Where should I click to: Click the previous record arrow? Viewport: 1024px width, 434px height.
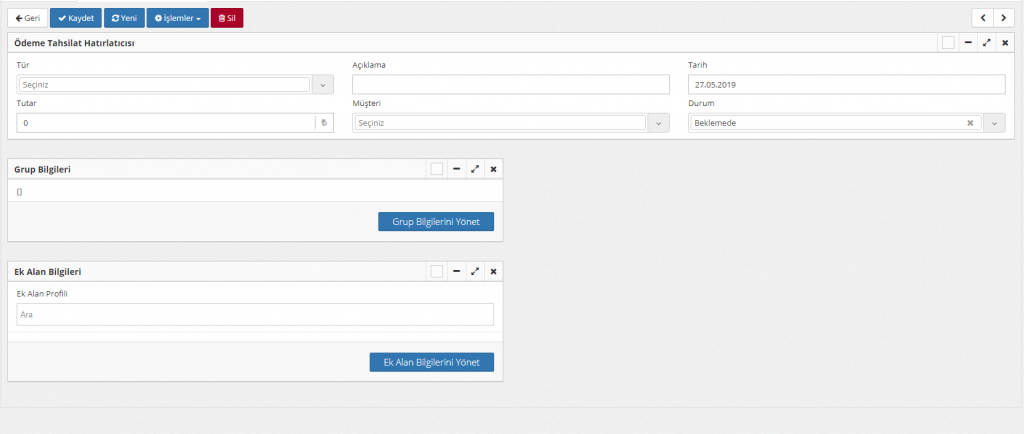tap(982, 18)
